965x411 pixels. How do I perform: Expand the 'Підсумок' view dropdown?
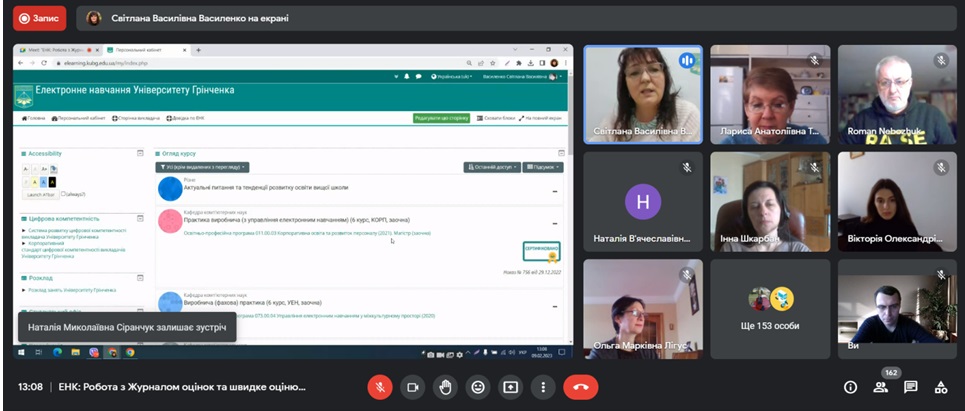pos(543,167)
